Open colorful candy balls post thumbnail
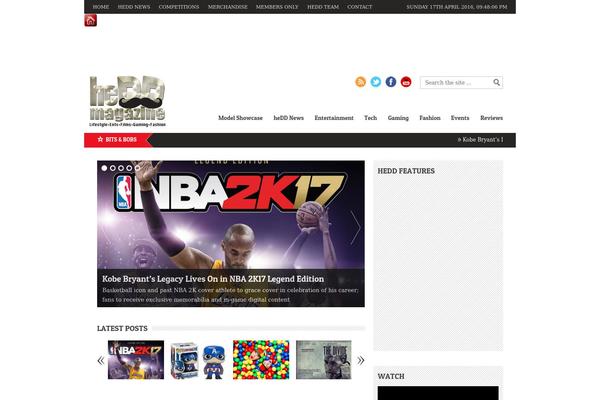This screenshot has width=600, height=400. [261, 360]
